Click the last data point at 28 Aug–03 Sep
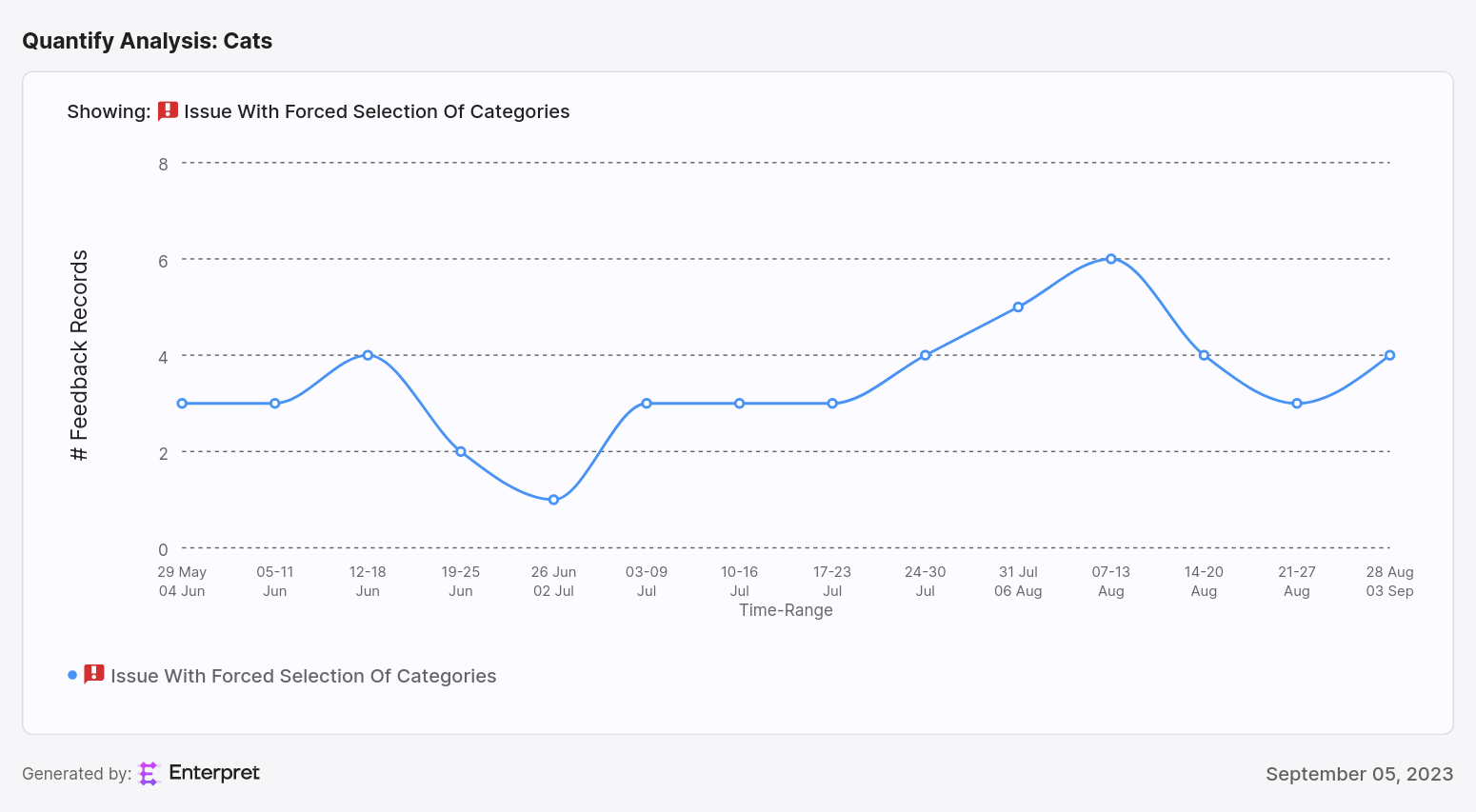 point(1389,355)
